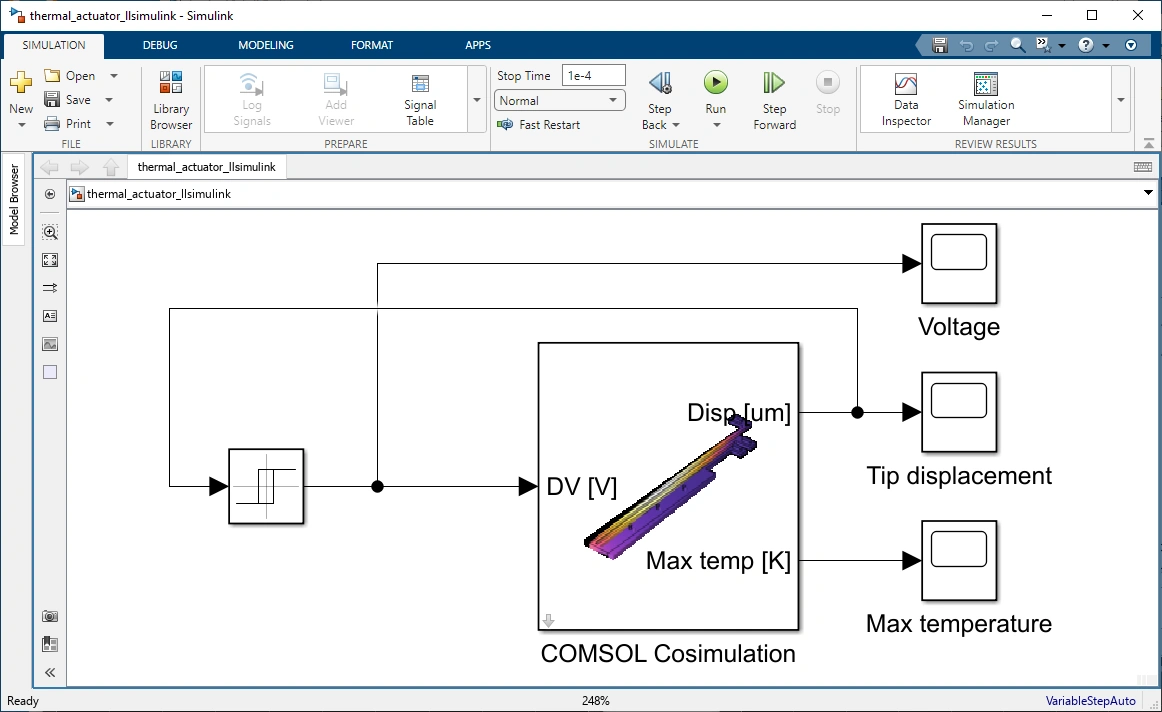Click the zoom tool in left palette

(x=50, y=232)
